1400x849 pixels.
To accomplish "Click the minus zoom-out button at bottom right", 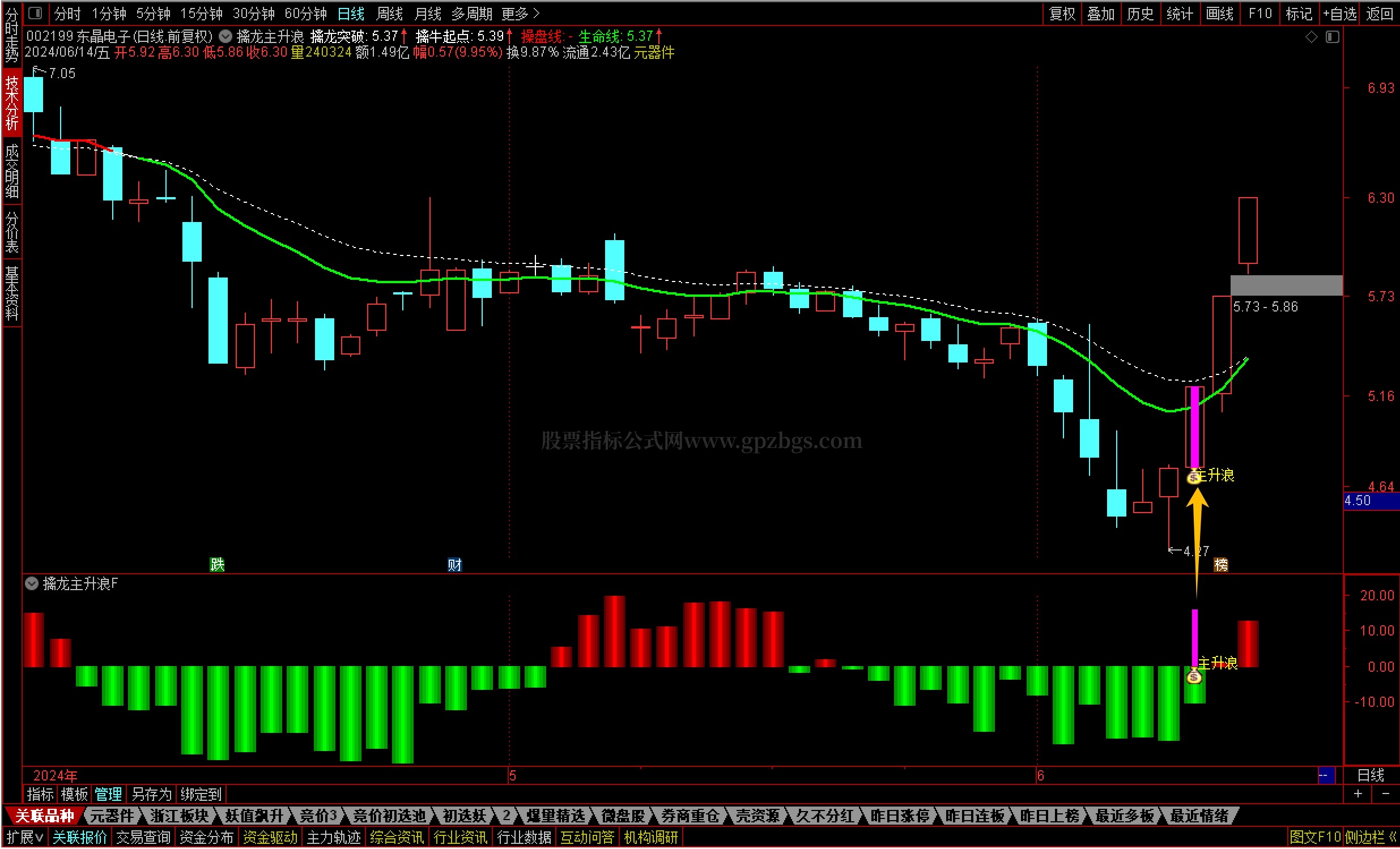I will coord(1385,793).
